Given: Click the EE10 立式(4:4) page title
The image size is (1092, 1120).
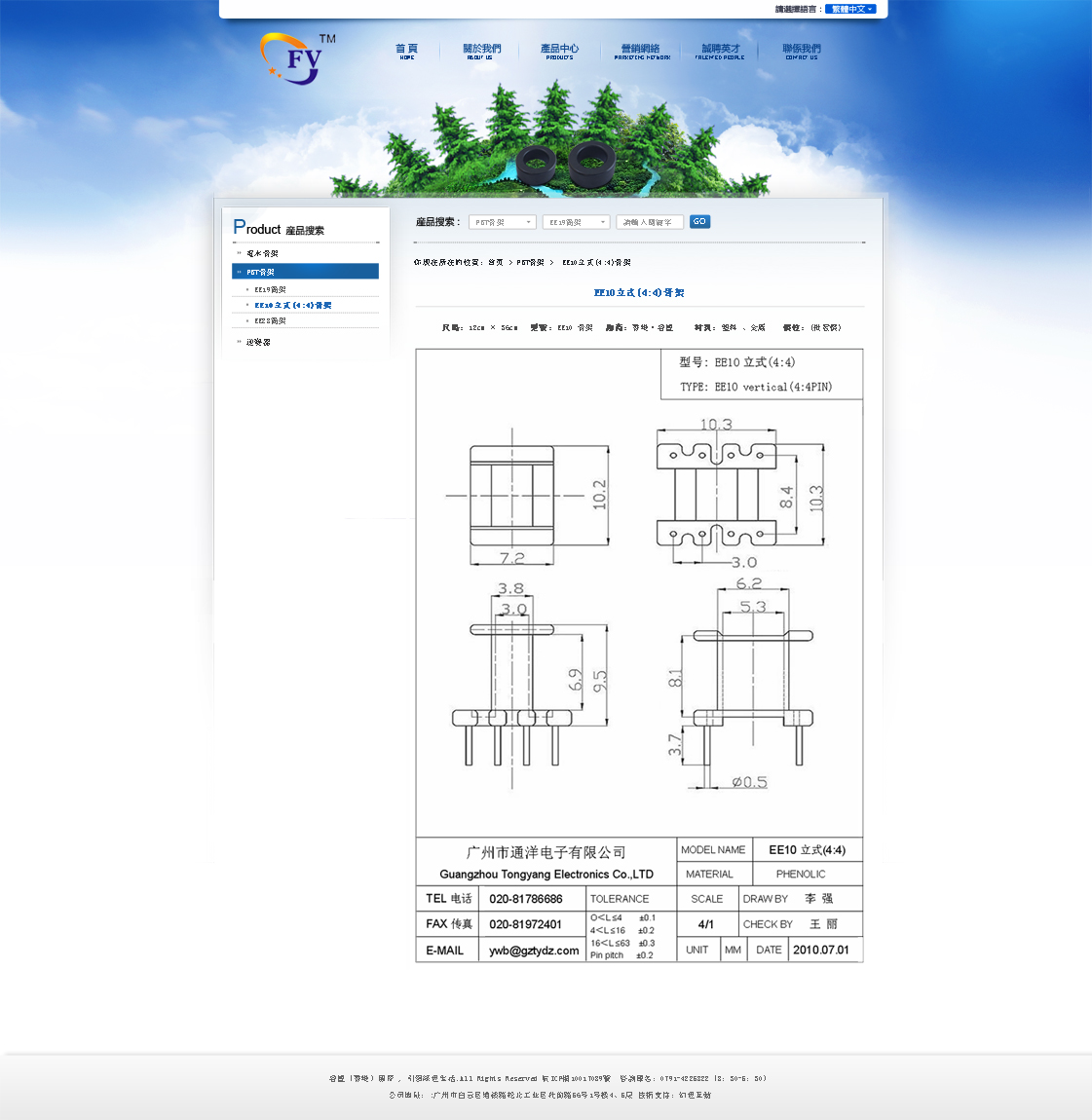Looking at the screenshot, I should point(639,292).
